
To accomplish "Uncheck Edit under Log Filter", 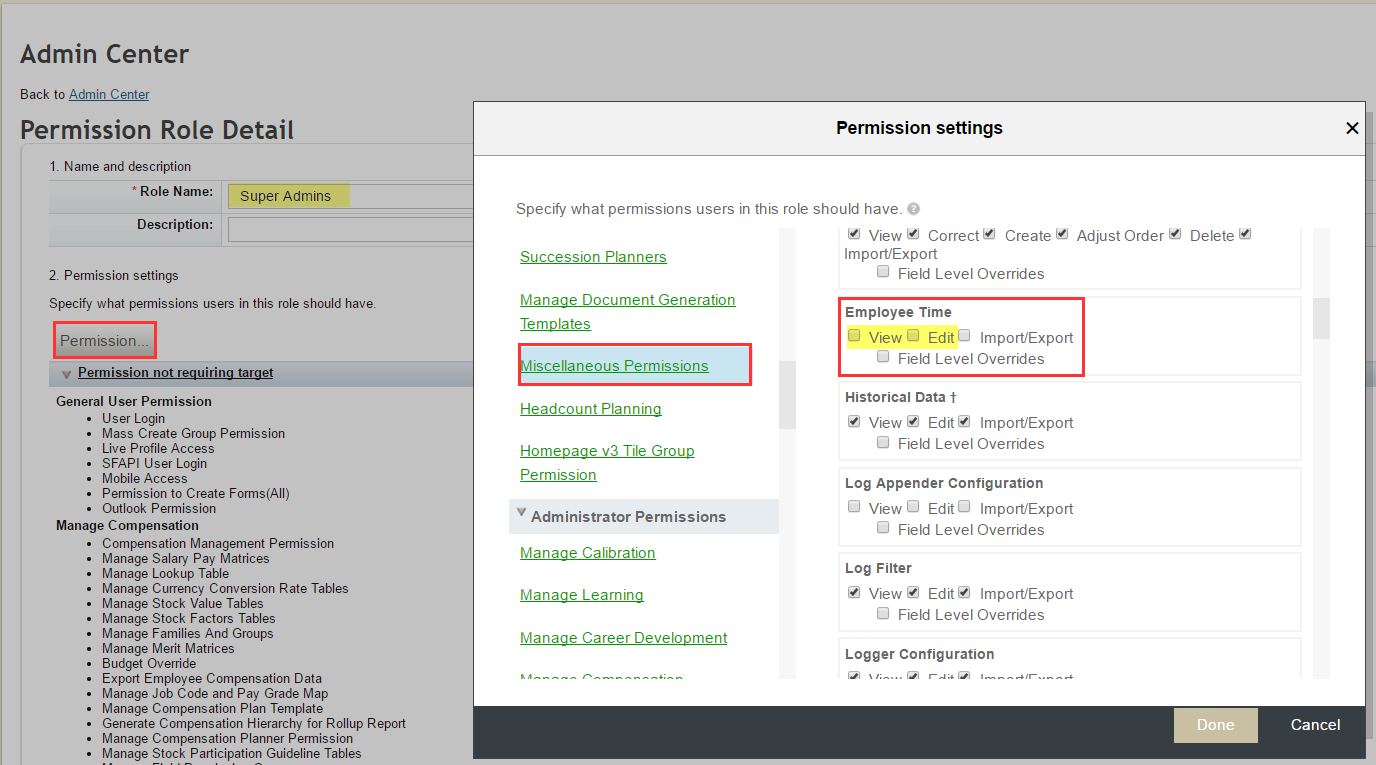I will click(x=913, y=592).
